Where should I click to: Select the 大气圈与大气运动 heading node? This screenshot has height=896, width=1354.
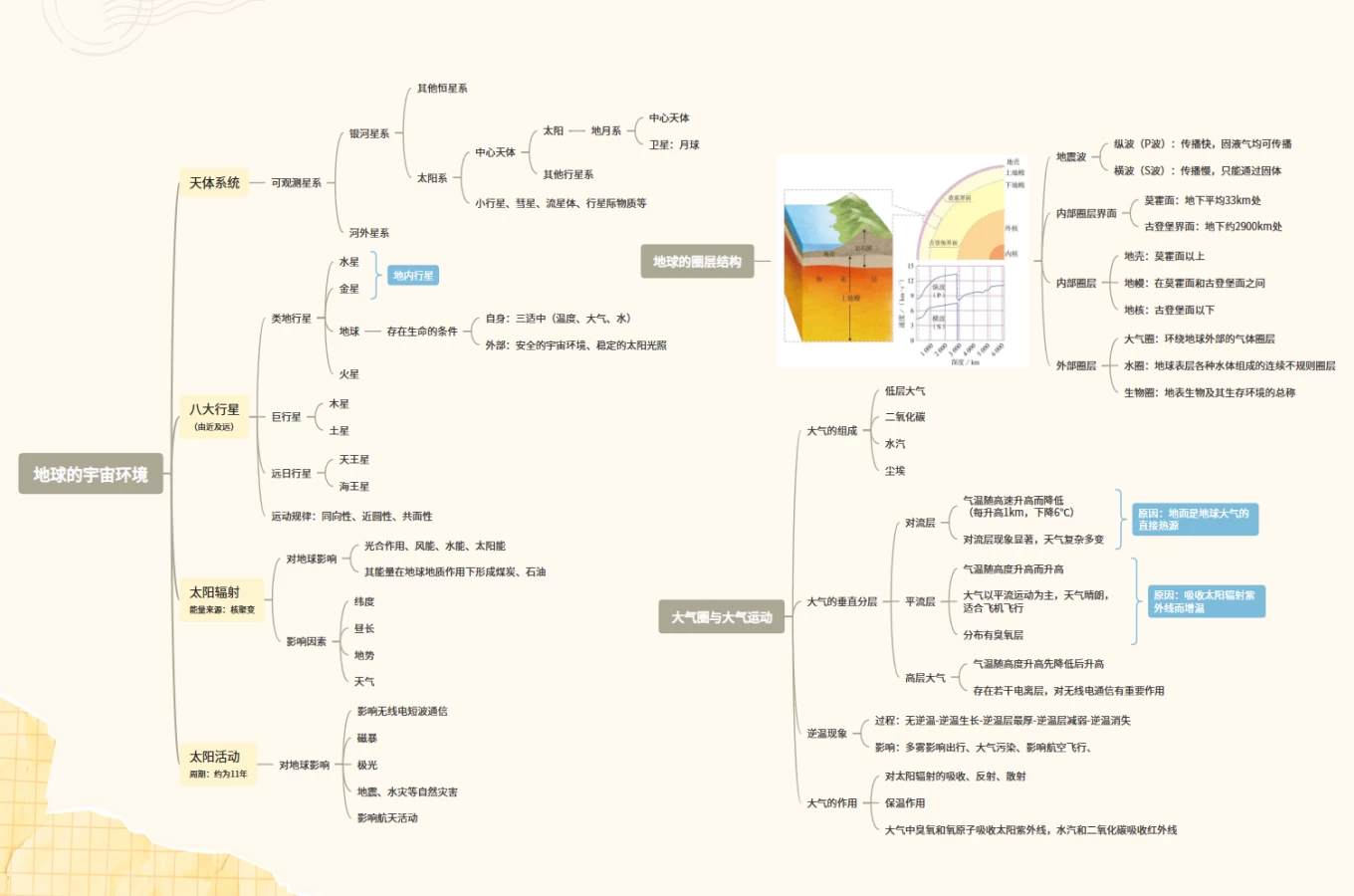722,617
